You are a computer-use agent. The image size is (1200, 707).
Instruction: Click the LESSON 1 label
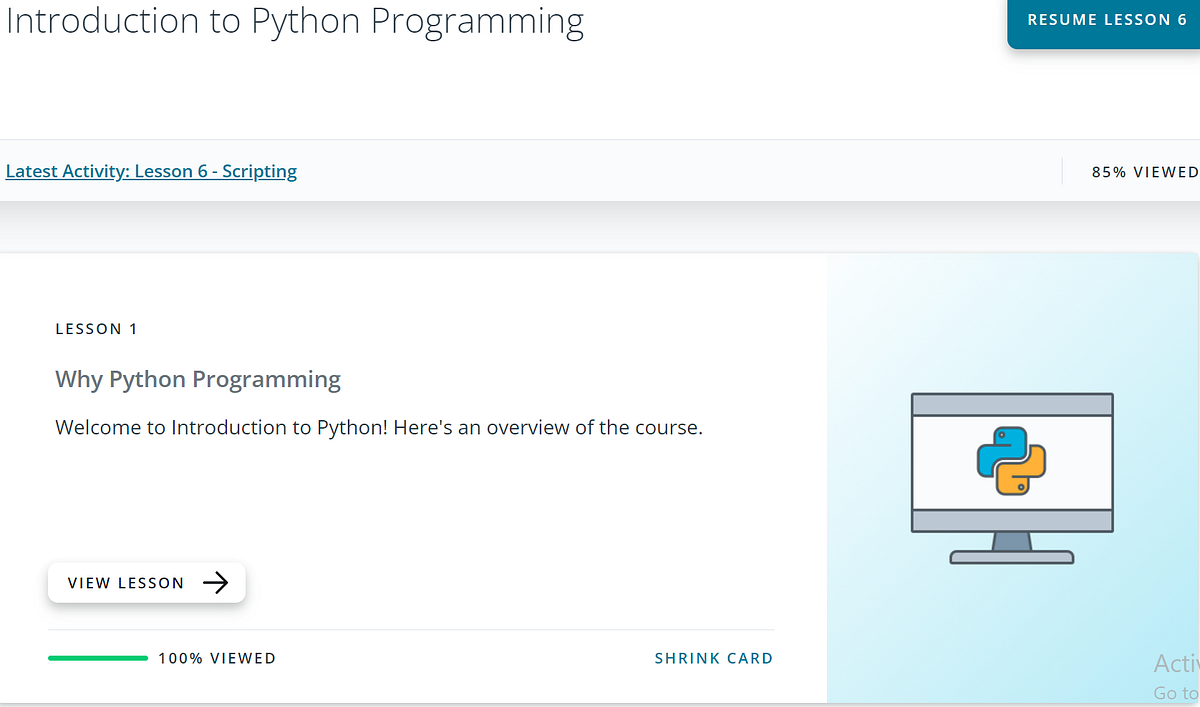[x=96, y=329]
